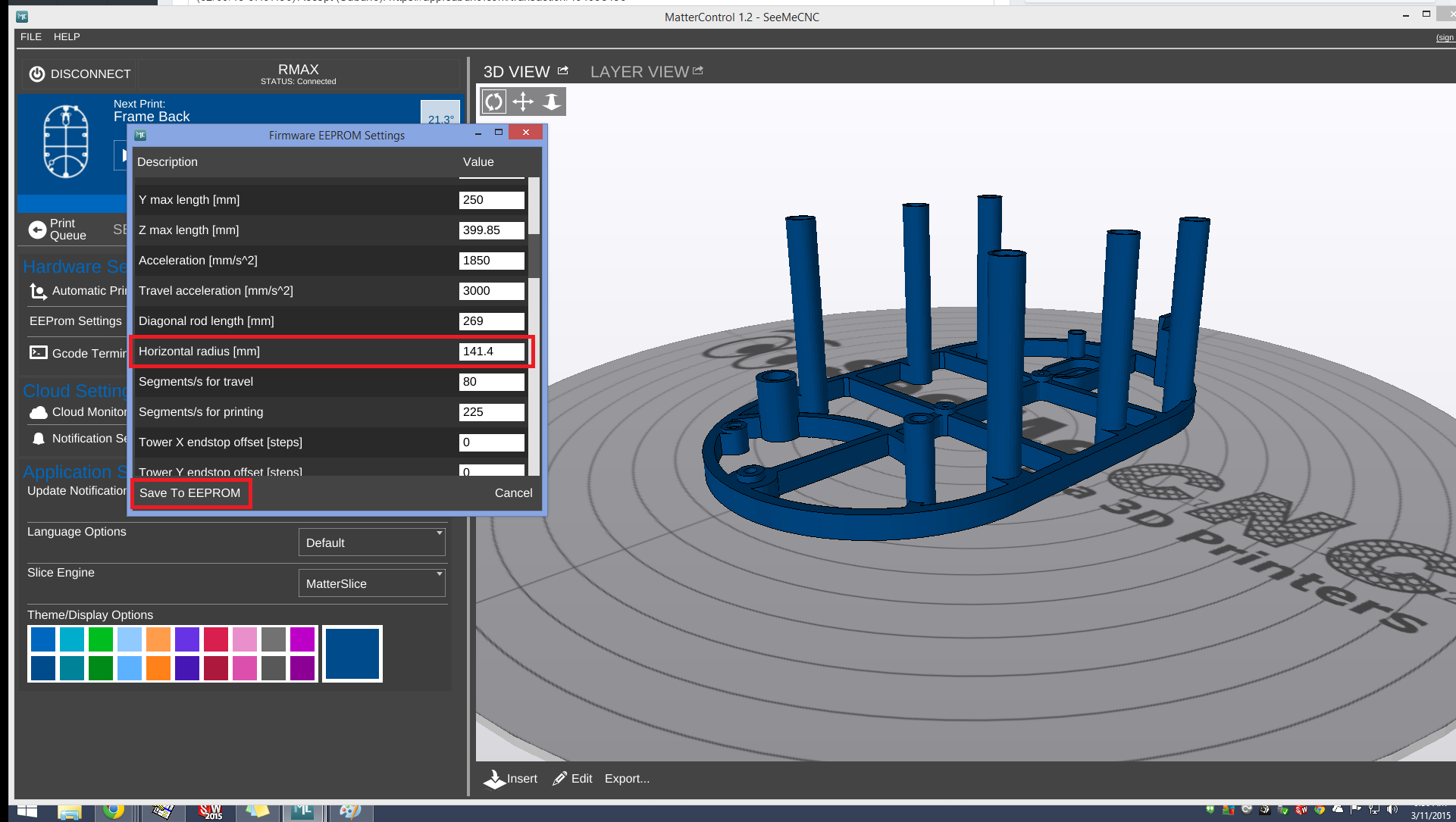Pop out the 3D View window icon
The width and height of the screenshot is (1456, 822).
(563, 70)
